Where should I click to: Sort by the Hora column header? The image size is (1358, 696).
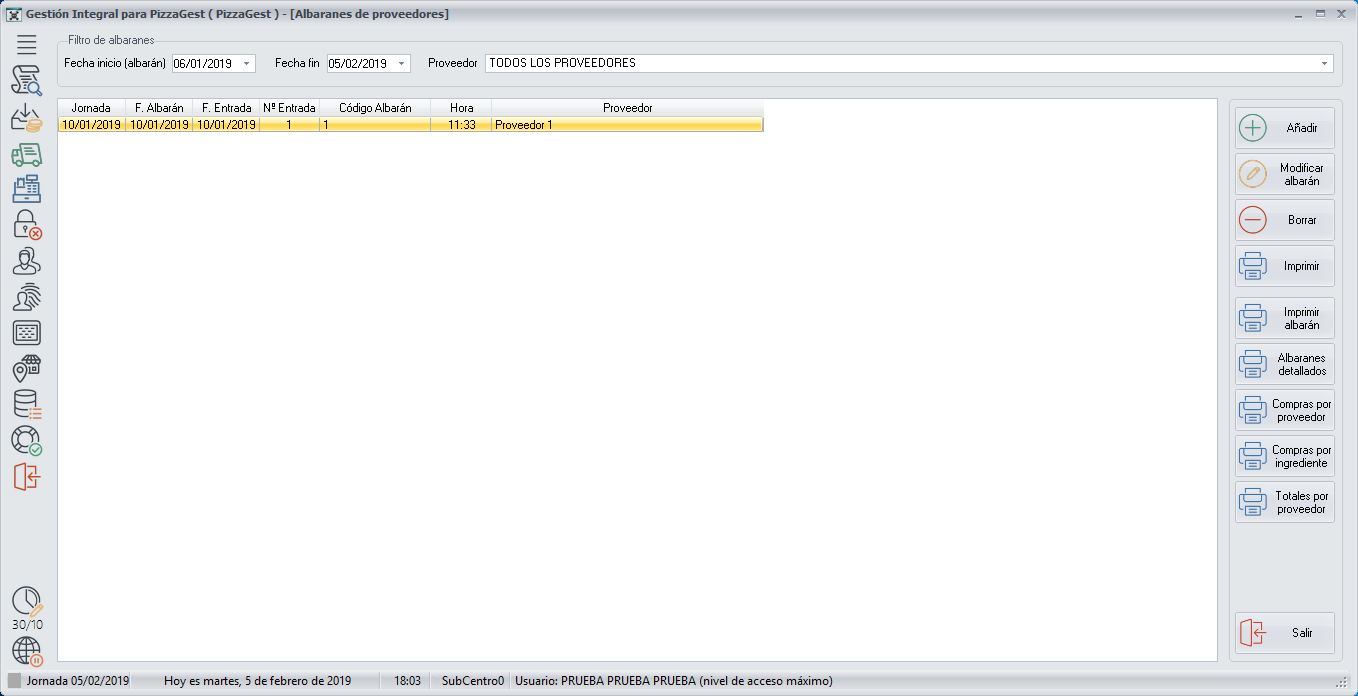461,108
